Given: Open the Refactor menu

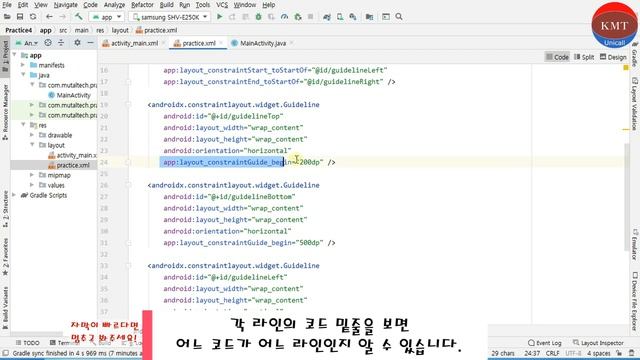Looking at the screenshot, I should tap(142, 5).
